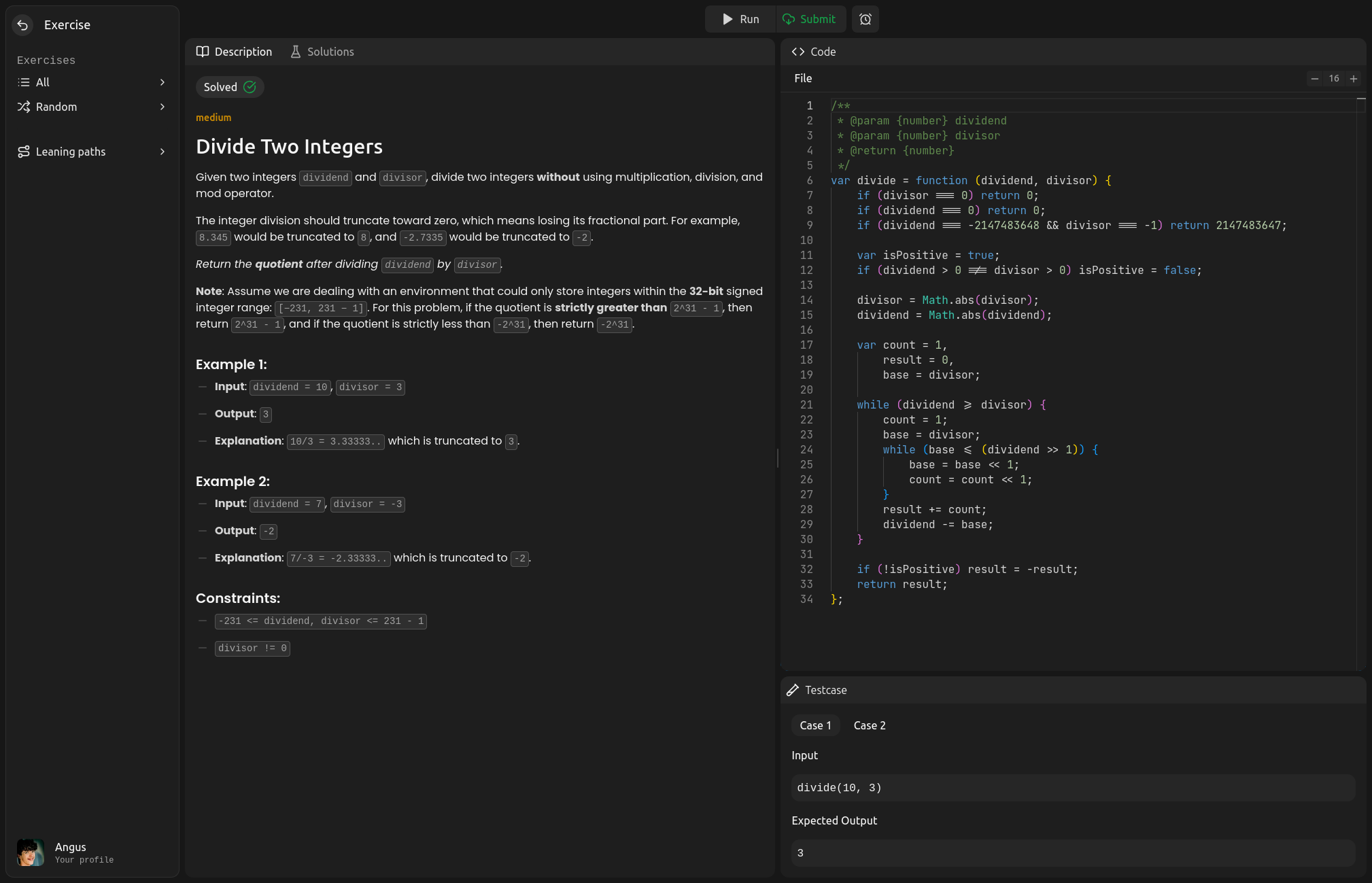Viewport: 1372px width, 883px height.
Task: Increase font size with plus icon
Action: click(x=1354, y=79)
